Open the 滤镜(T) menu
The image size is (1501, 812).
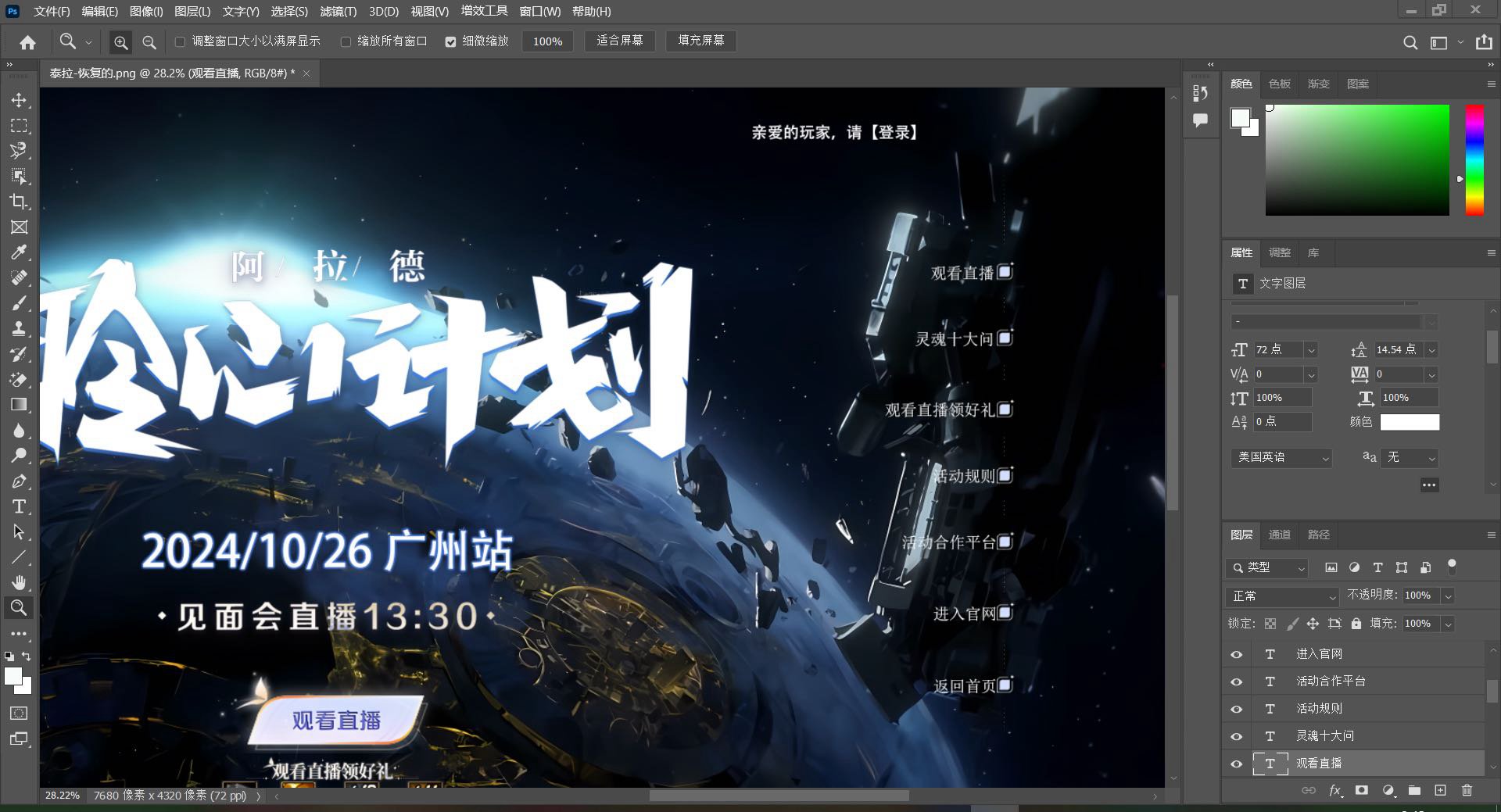(338, 11)
